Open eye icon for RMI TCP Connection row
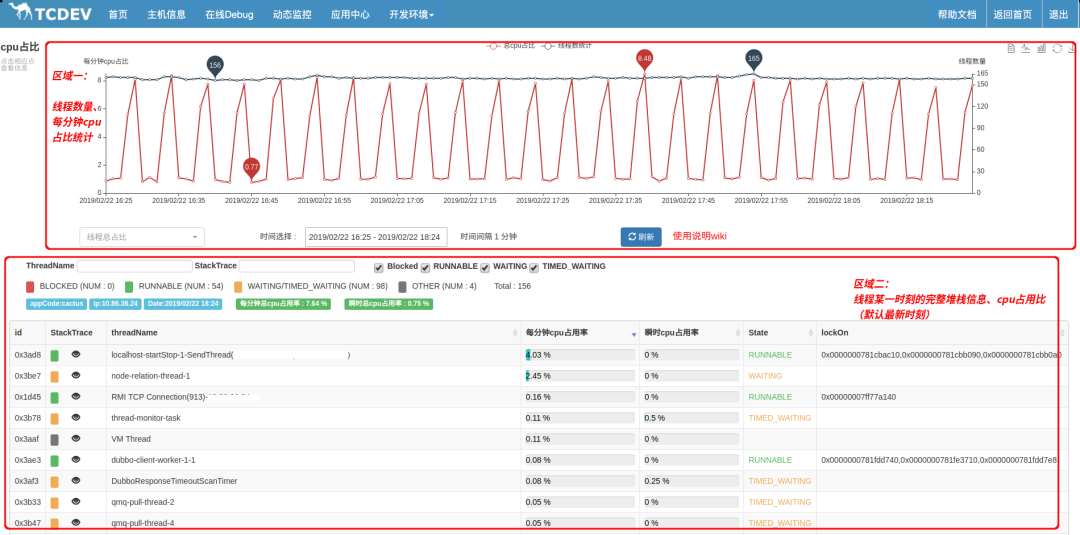Viewport: 1080px width, 535px height. (x=76, y=397)
